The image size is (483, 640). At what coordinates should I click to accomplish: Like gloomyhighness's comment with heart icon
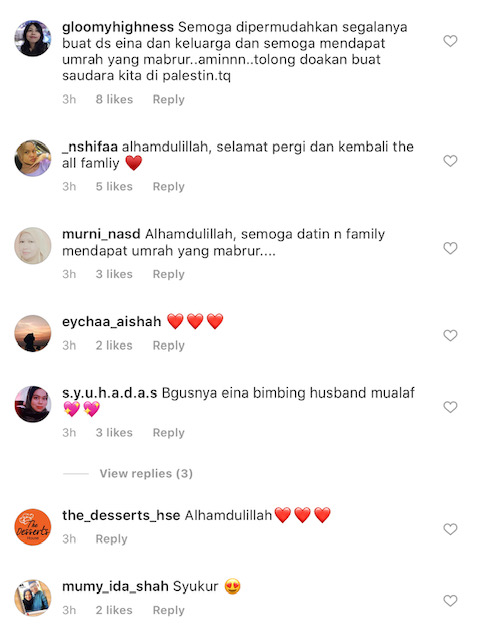[450, 41]
